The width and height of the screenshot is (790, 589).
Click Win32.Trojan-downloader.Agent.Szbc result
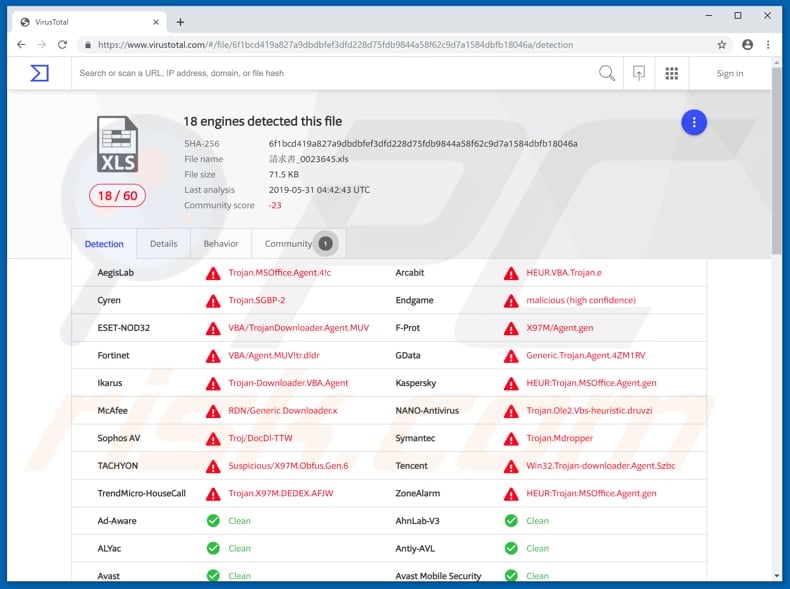[601, 466]
